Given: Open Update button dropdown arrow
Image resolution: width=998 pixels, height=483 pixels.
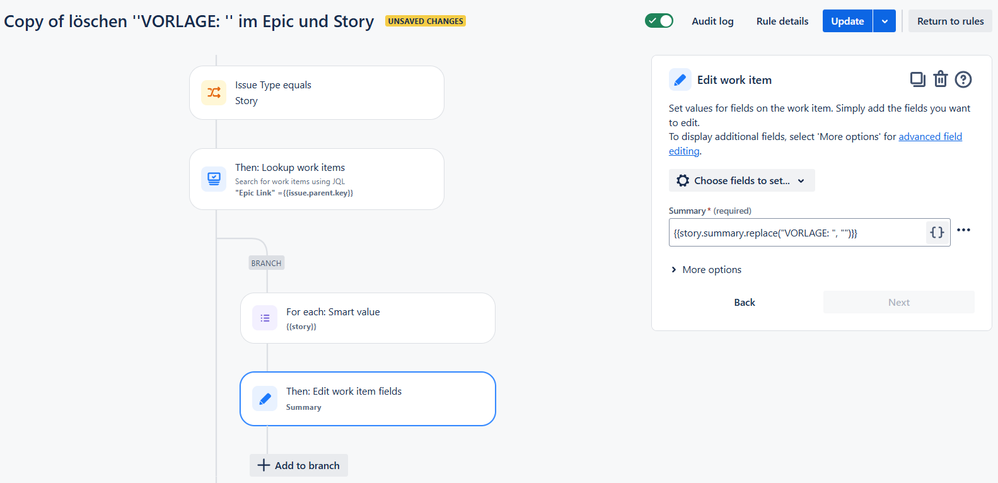Looking at the screenshot, I should pyautogui.click(x=885, y=21).
